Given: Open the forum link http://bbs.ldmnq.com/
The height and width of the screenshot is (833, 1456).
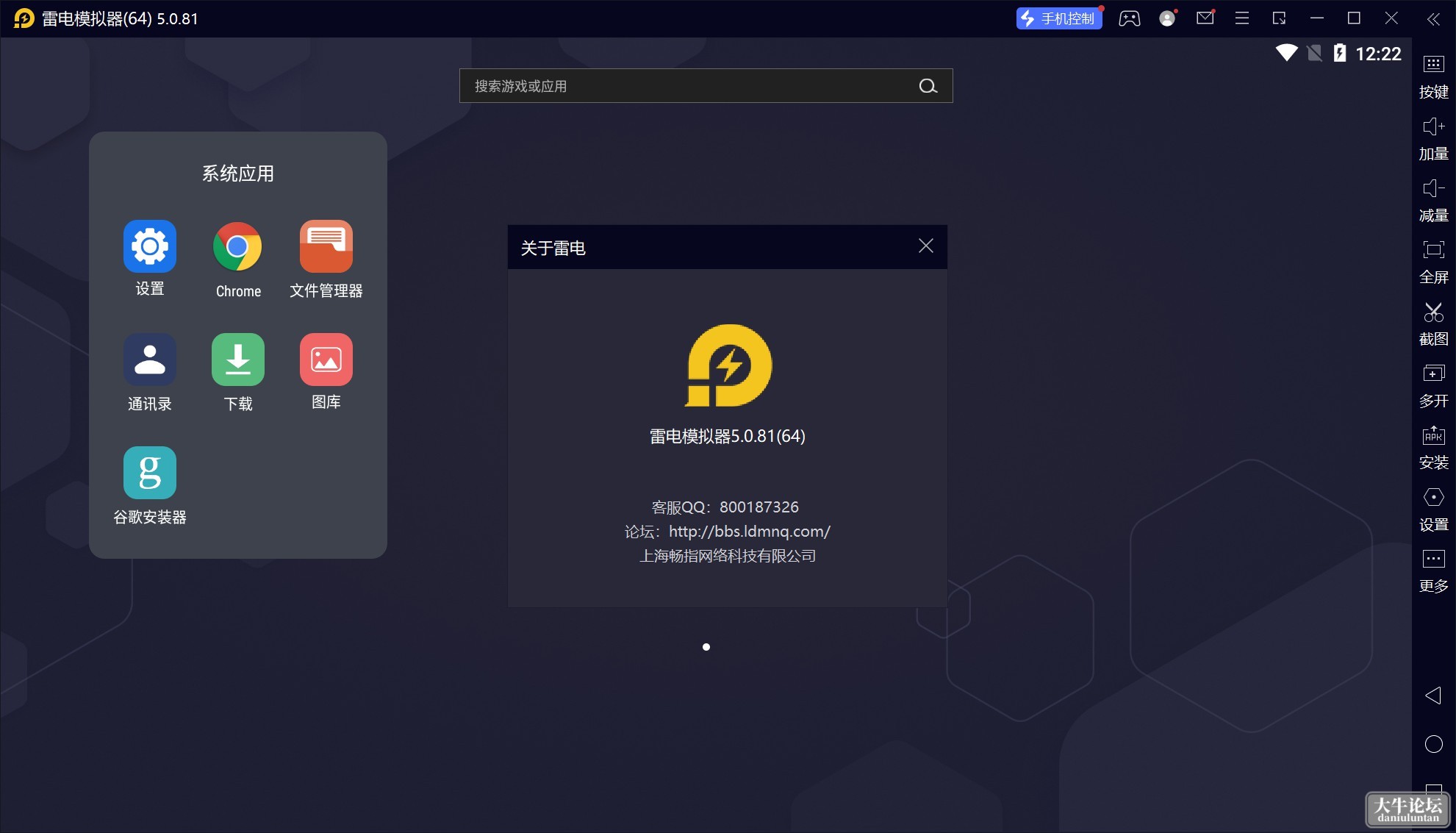Looking at the screenshot, I should [x=750, y=531].
